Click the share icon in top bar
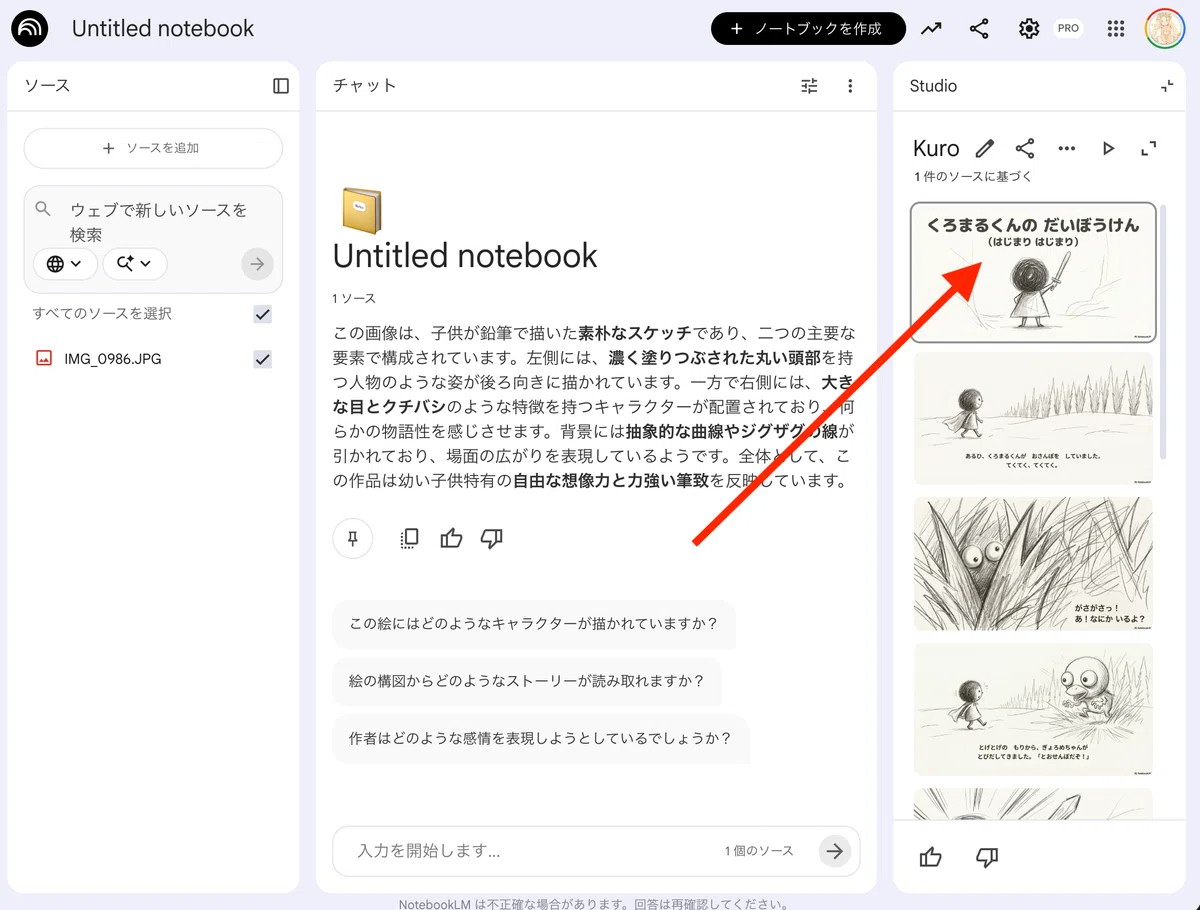This screenshot has width=1200, height=910. (x=979, y=29)
